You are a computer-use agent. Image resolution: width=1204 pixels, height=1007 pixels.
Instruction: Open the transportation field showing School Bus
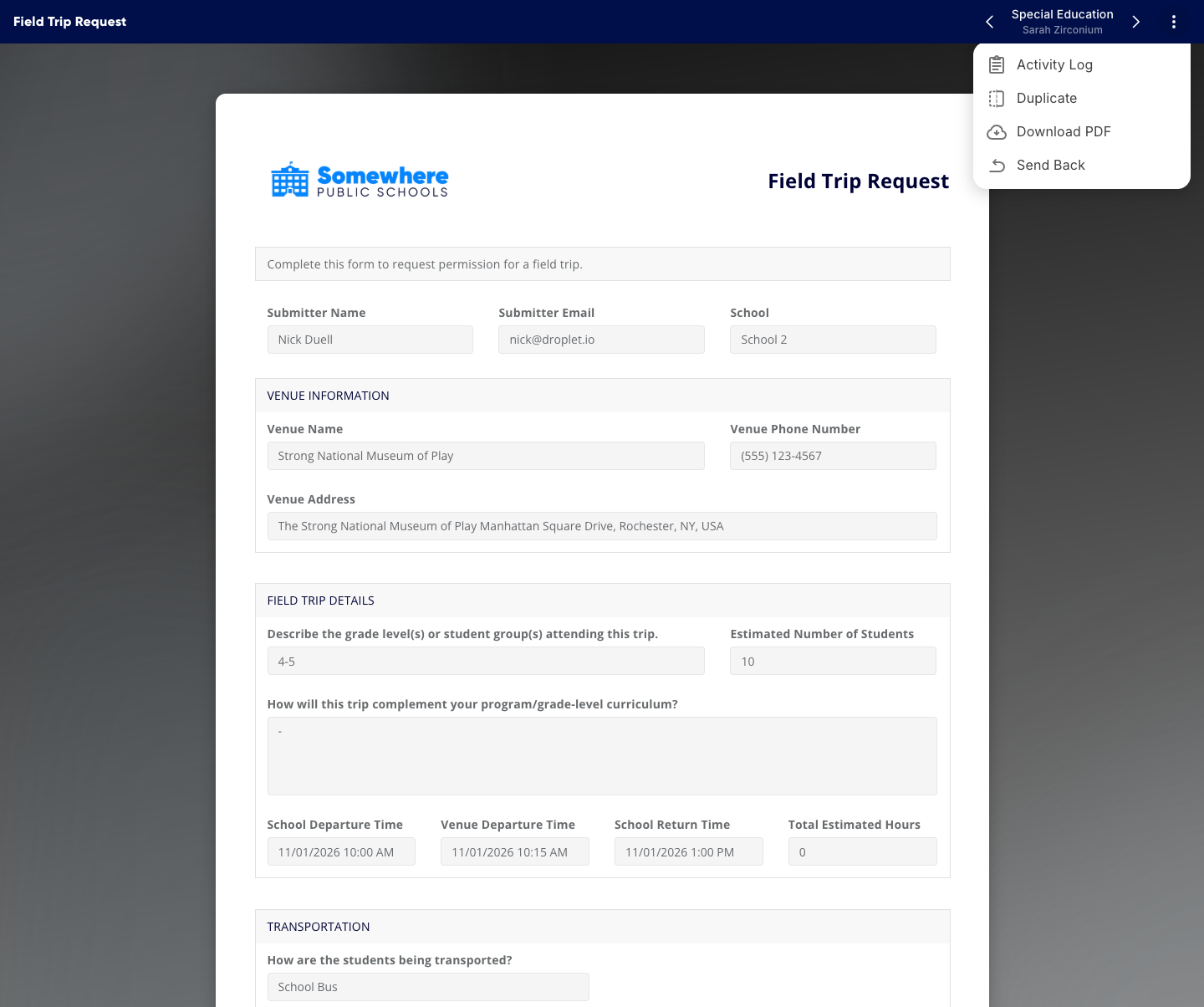click(428, 987)
